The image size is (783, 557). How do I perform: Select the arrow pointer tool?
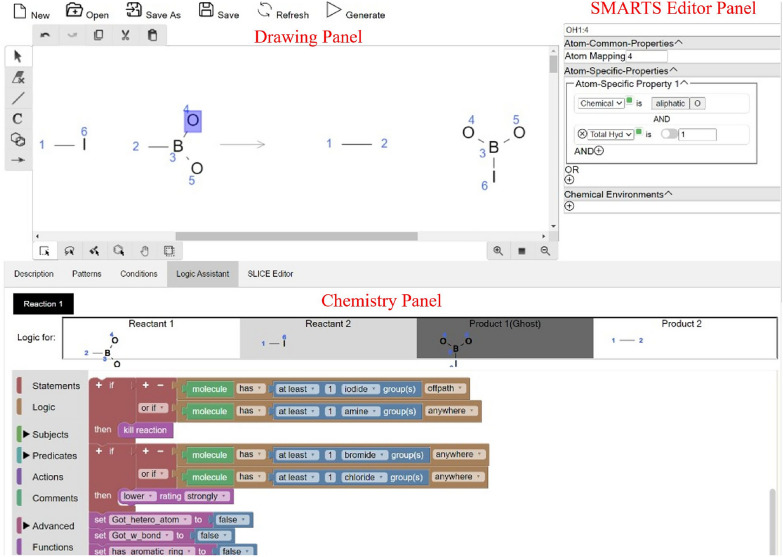pos(18,56)
